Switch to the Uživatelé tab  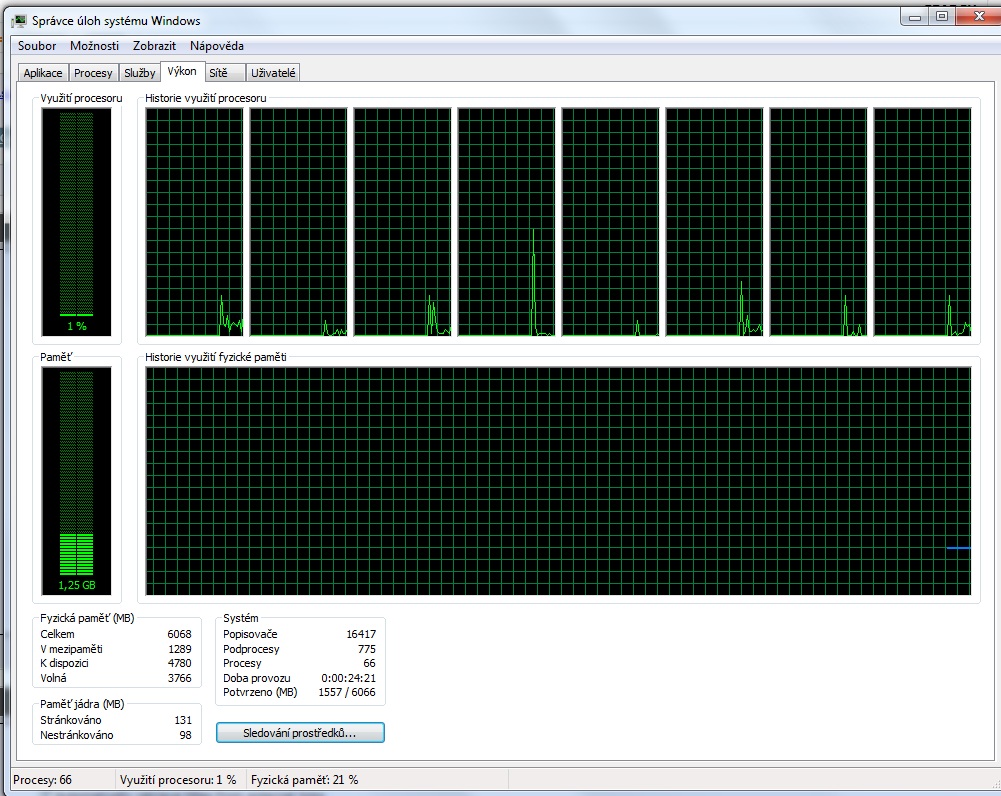click(273, 73)
